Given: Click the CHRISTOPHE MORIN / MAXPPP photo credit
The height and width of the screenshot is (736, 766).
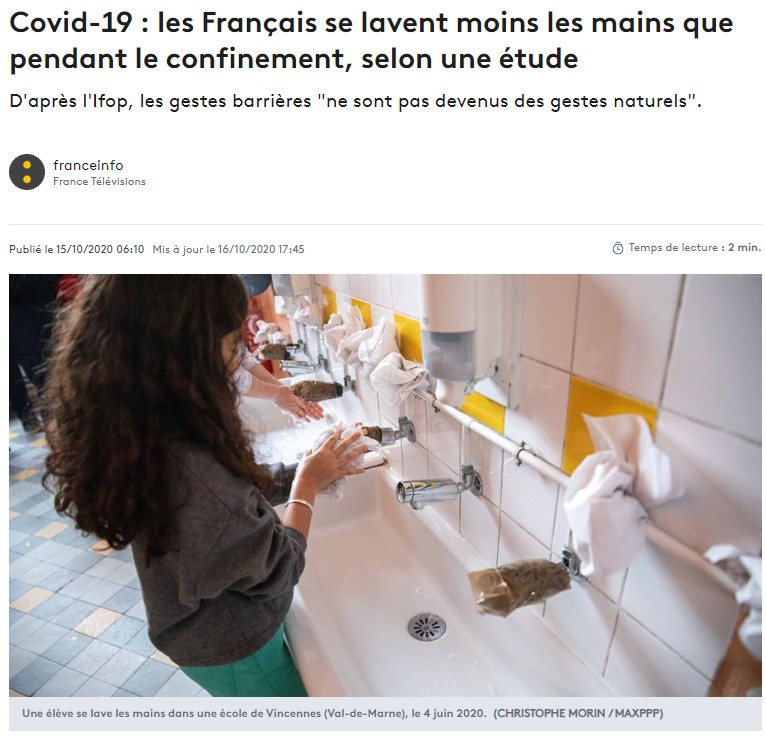Looking at the screenshot, I should click(x=578, y=713).
